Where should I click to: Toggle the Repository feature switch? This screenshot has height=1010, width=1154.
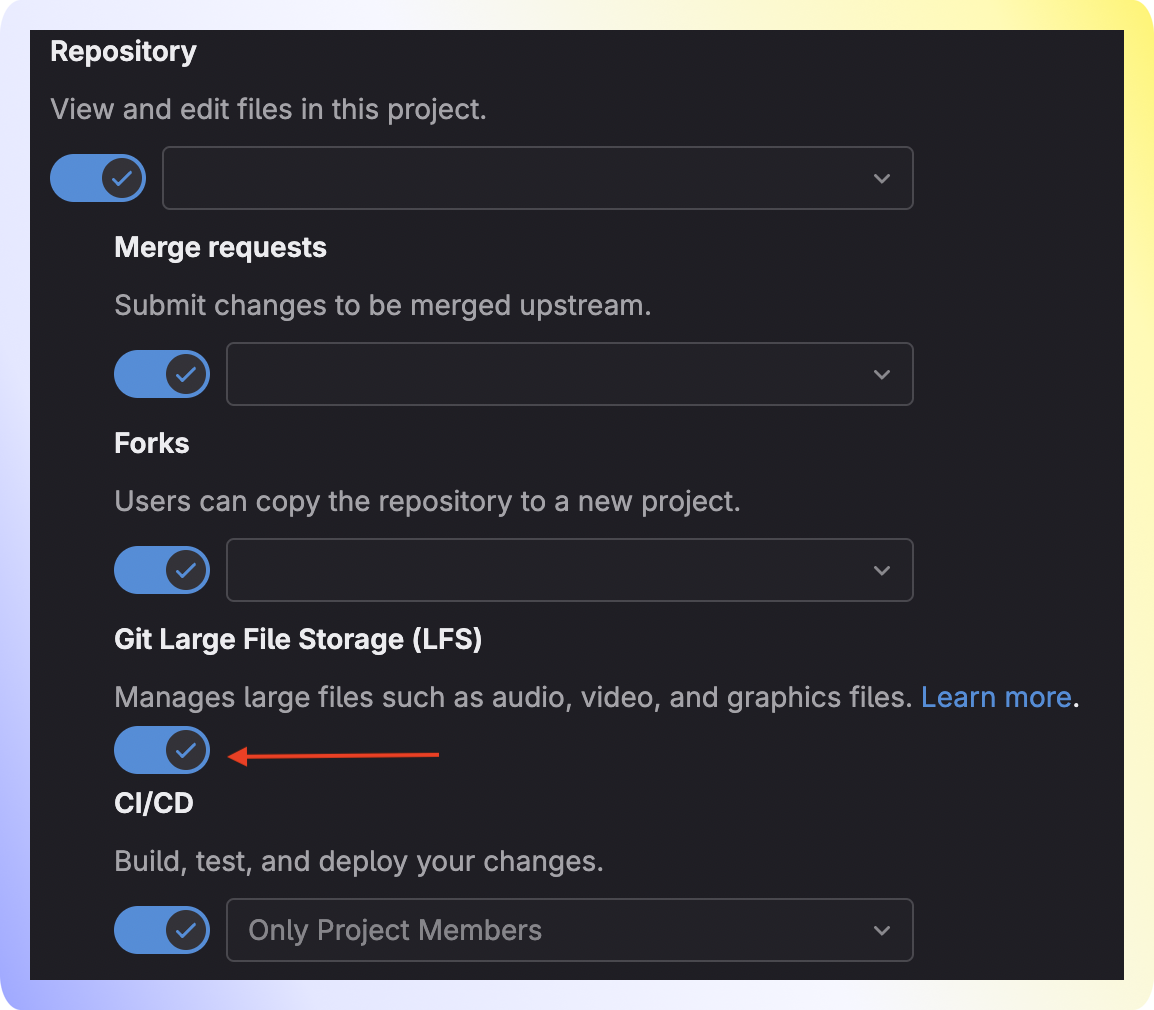(x=98, y=178)
